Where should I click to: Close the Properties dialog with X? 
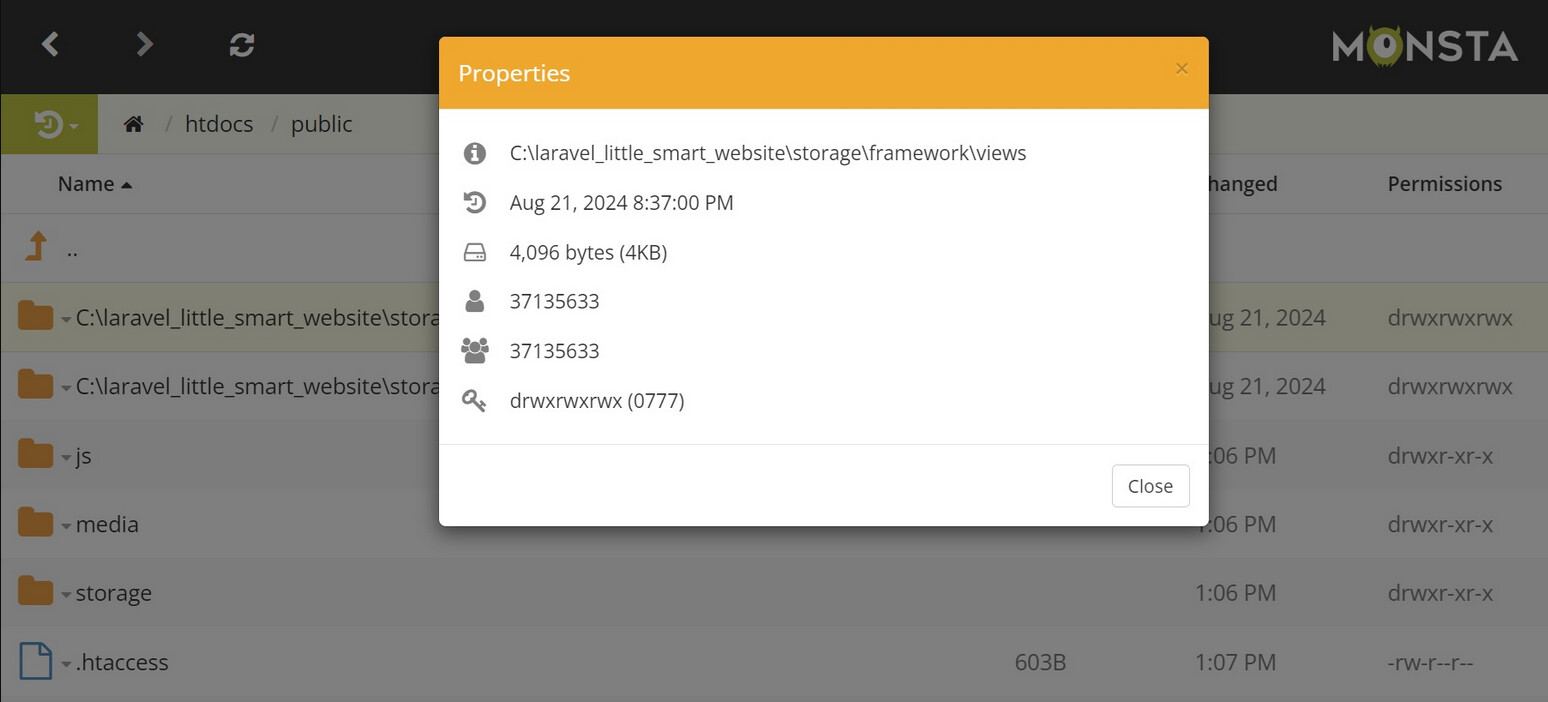1182,69
